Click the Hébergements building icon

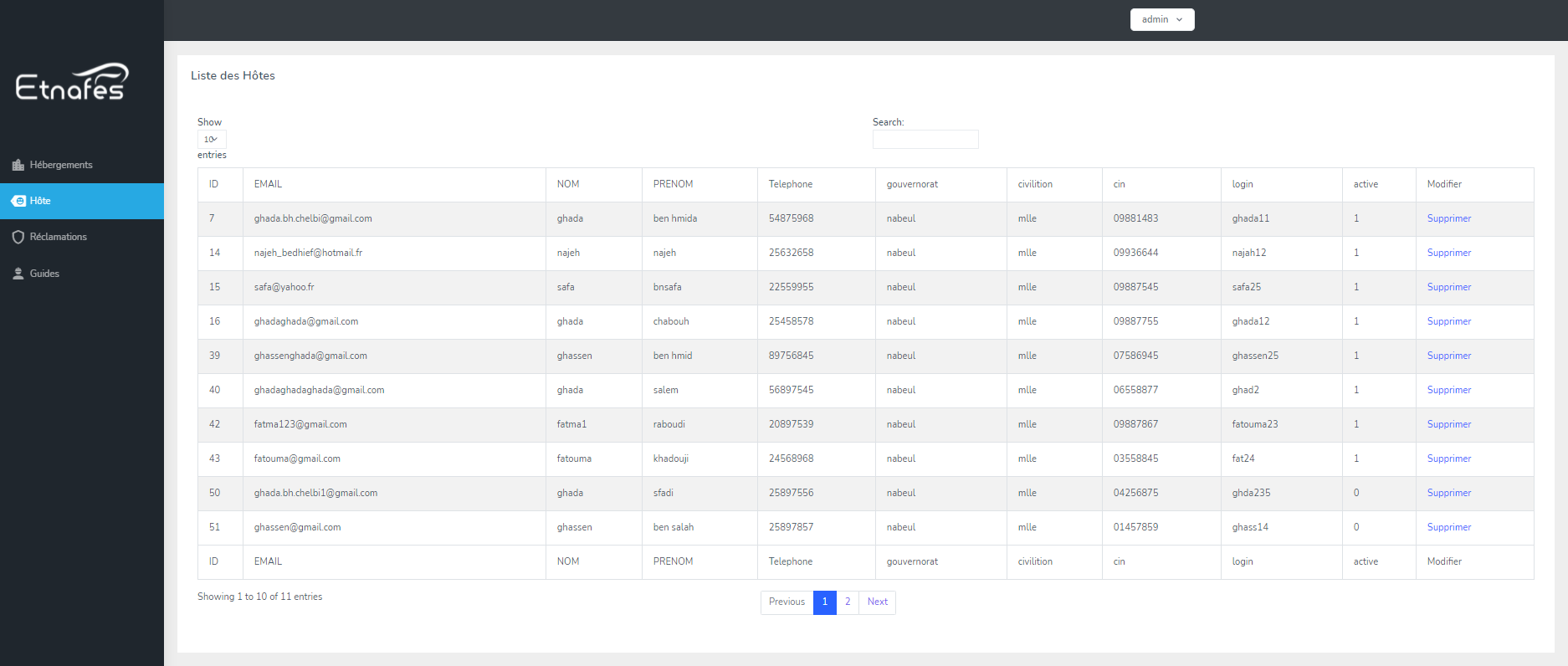tap(18, 165)
